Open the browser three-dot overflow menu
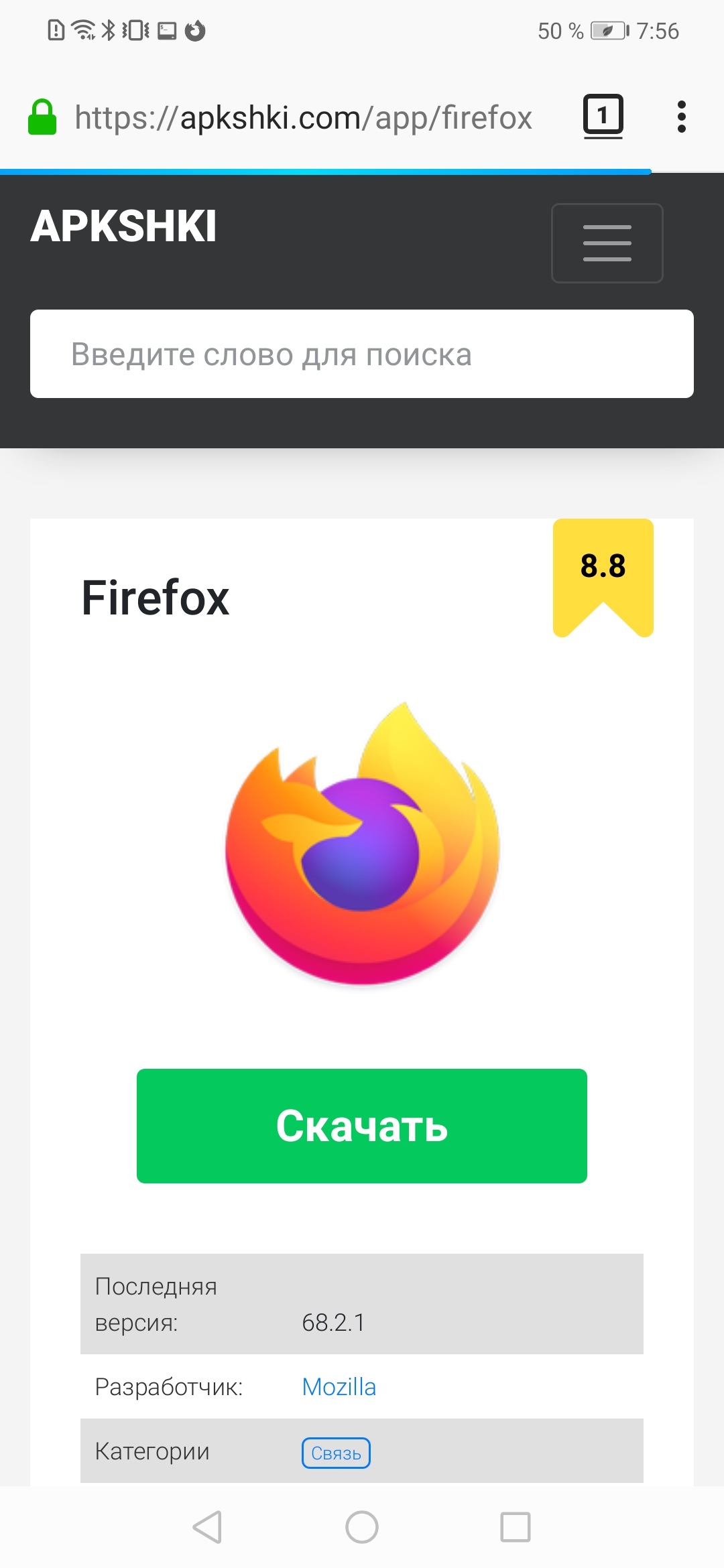 point(682,117)
